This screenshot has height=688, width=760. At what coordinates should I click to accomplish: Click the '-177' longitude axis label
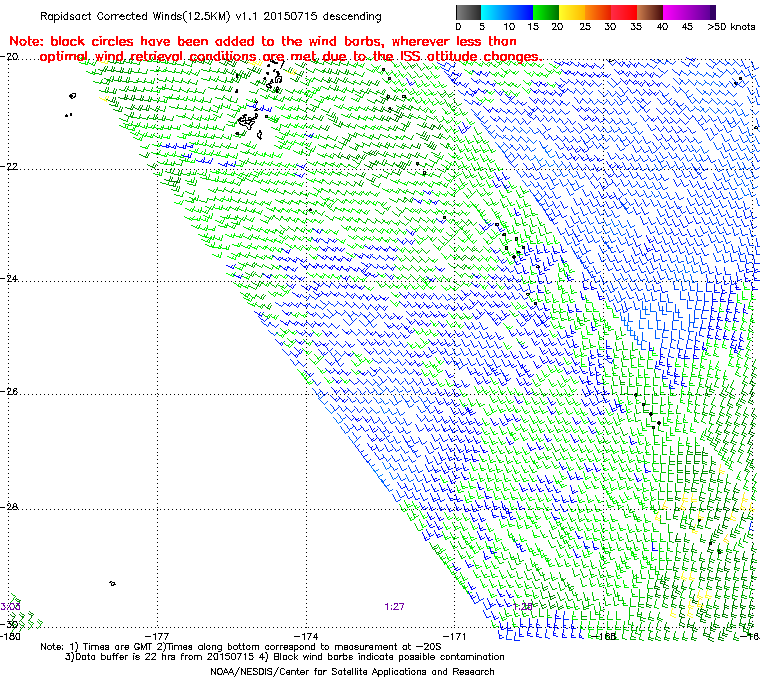[158, 636]
